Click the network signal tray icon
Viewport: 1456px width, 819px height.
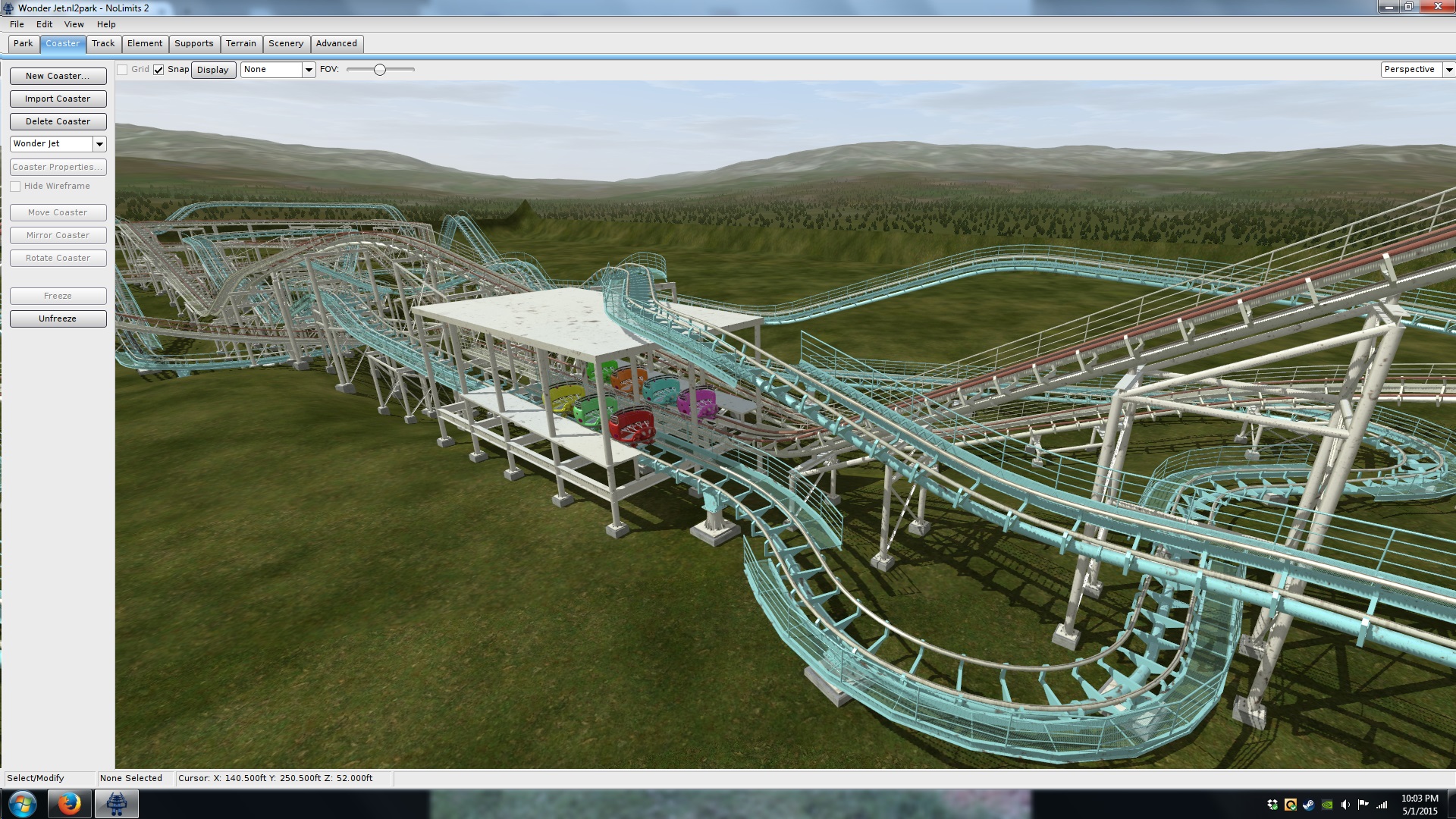coord(1382,805)
